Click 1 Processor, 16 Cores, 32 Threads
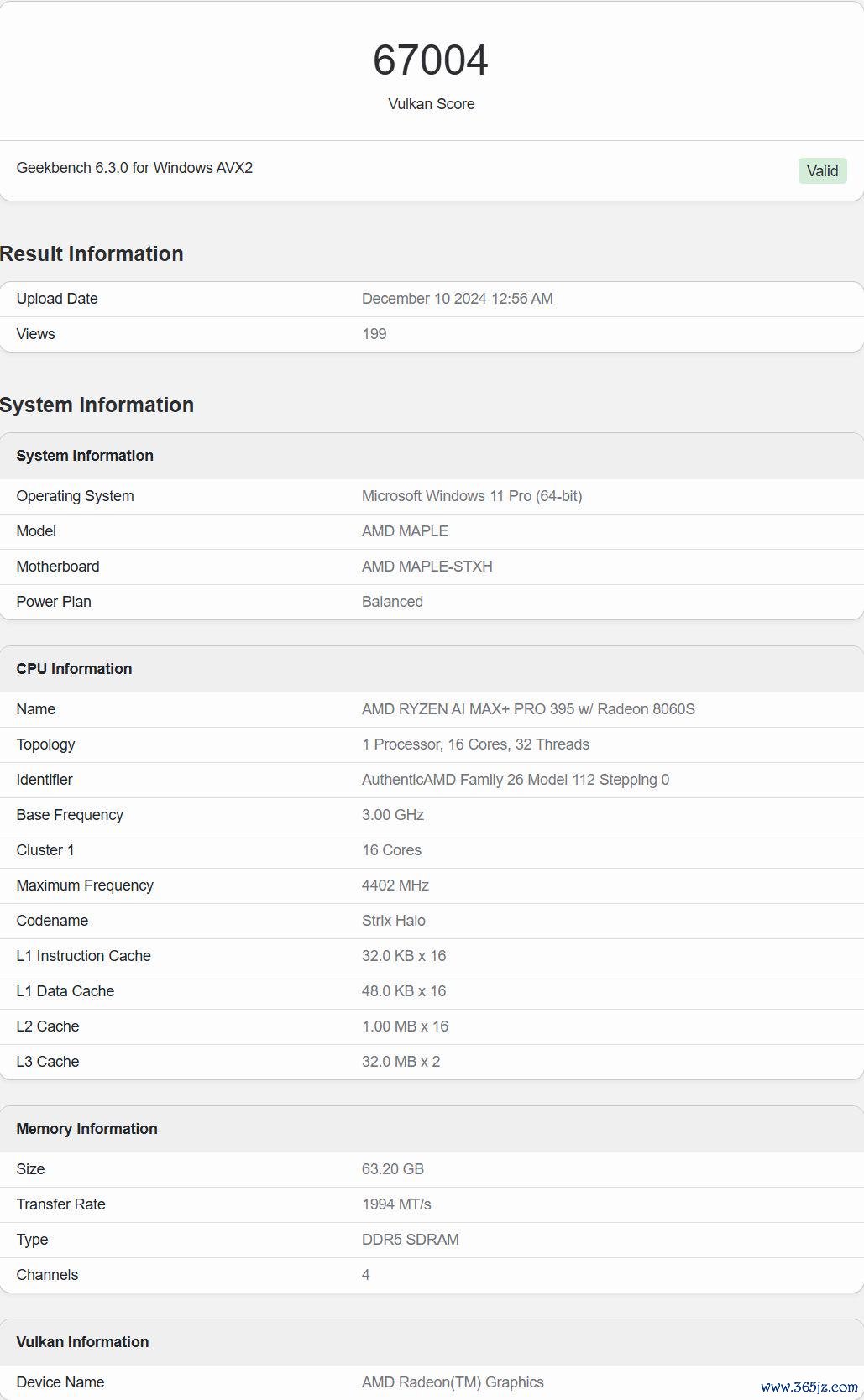The image size is (864, 1400). (475, 744)
